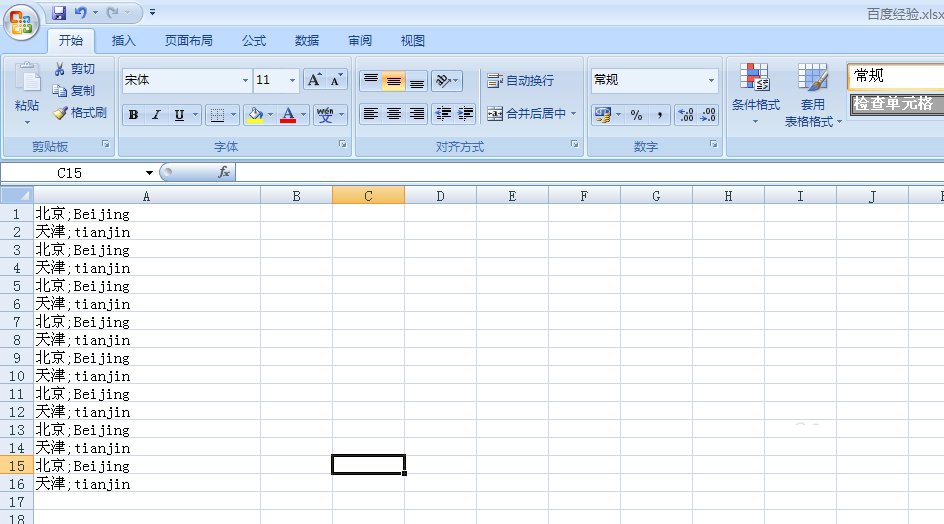Open Conditional Formatting (条件格式)
The width and height of the screenshot is (944, 524).
point(755,92)
